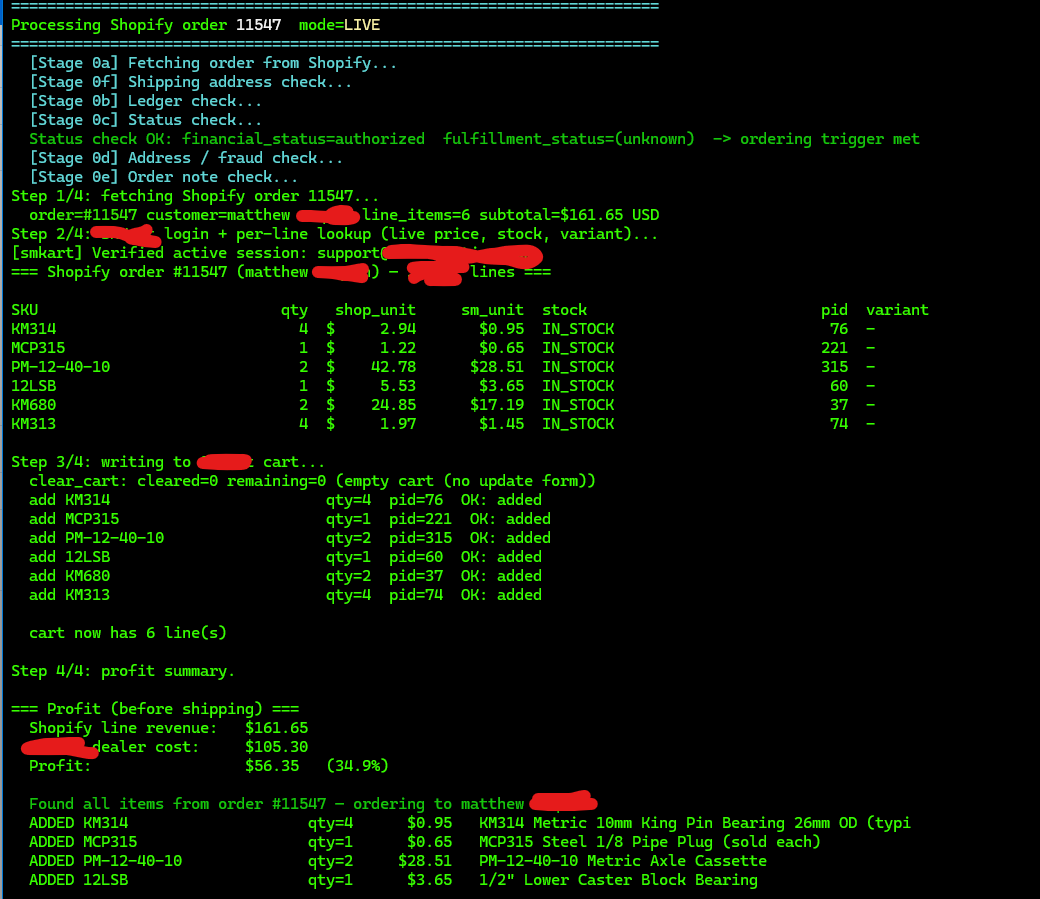Viewport: 1040px width, 899px height.
Task: Click the 'add KM313' cart line
Action: tap(285, 595)
